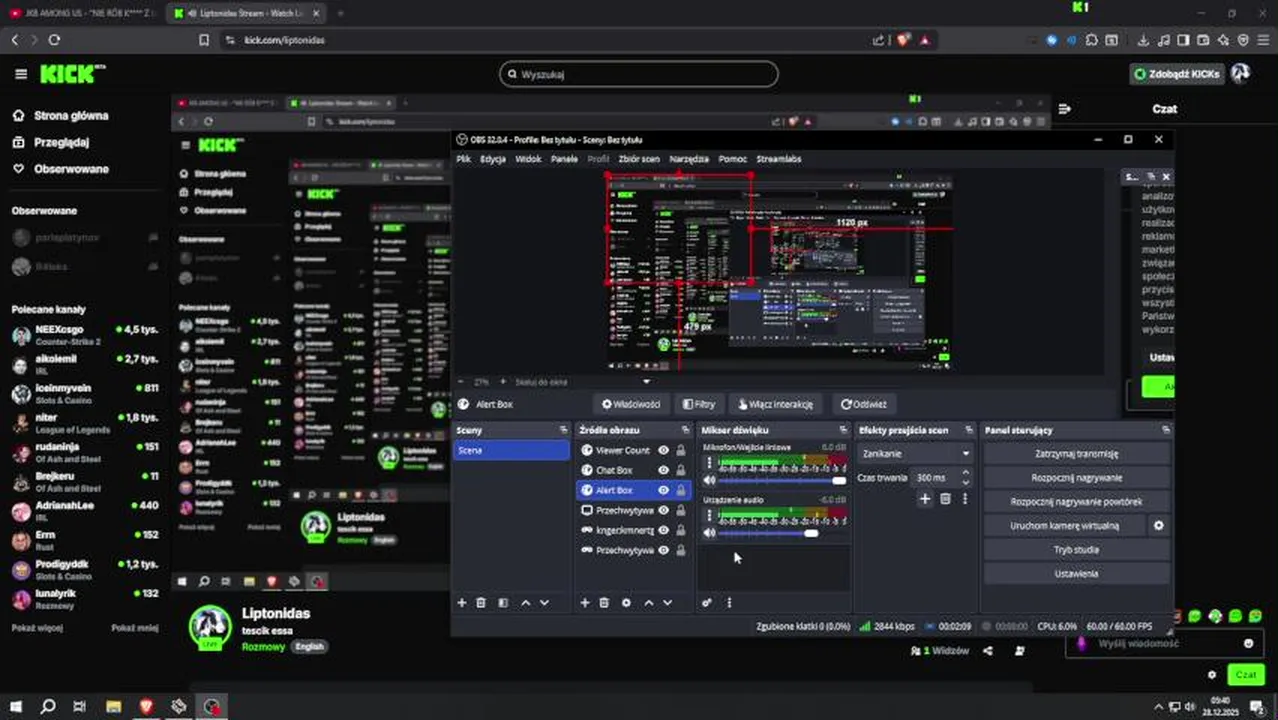Open the Zanikanie transition dropdown

pyautogui.click(x=916, y=453)
